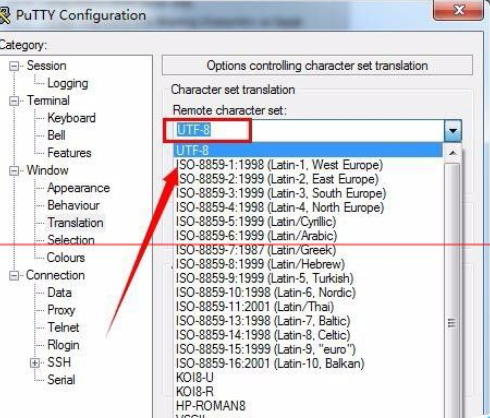Click the dropdown list scrollbar thumb
The height and width of the screenshot is (418, 490).
452,290
